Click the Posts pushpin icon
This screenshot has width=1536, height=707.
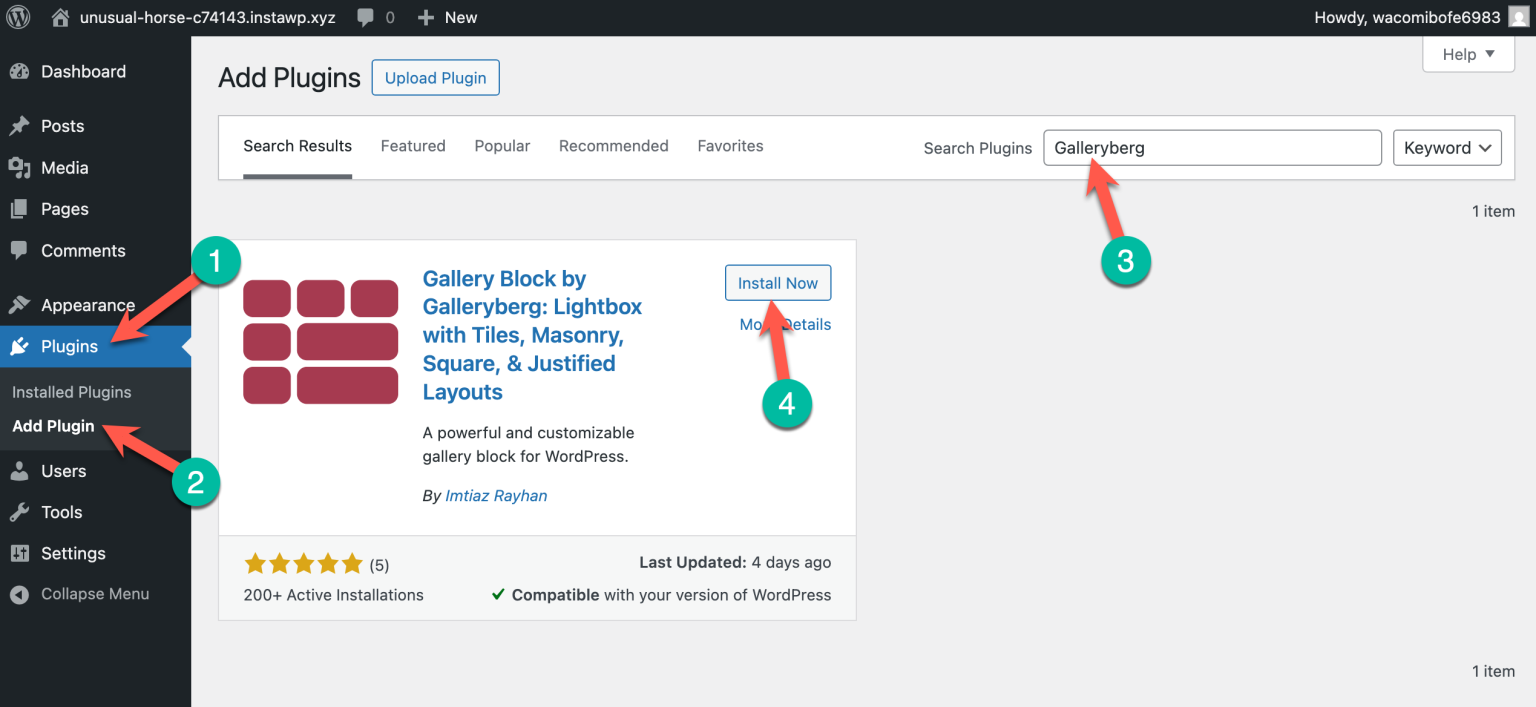point(19,126)
